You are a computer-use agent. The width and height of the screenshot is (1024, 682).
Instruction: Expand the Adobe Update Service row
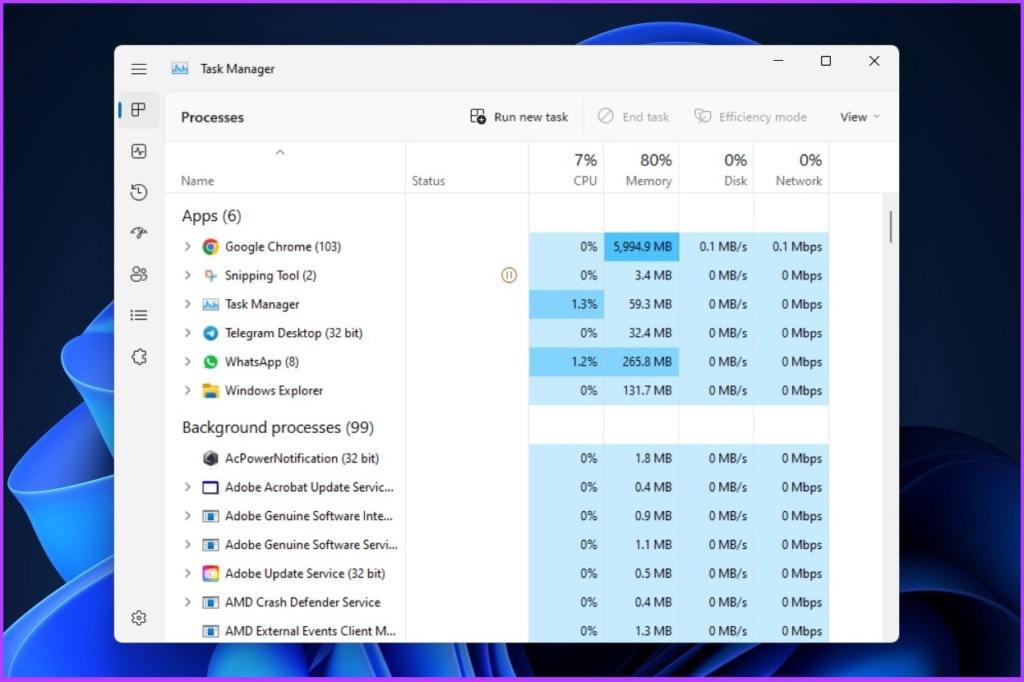click(x=187, y=573)
